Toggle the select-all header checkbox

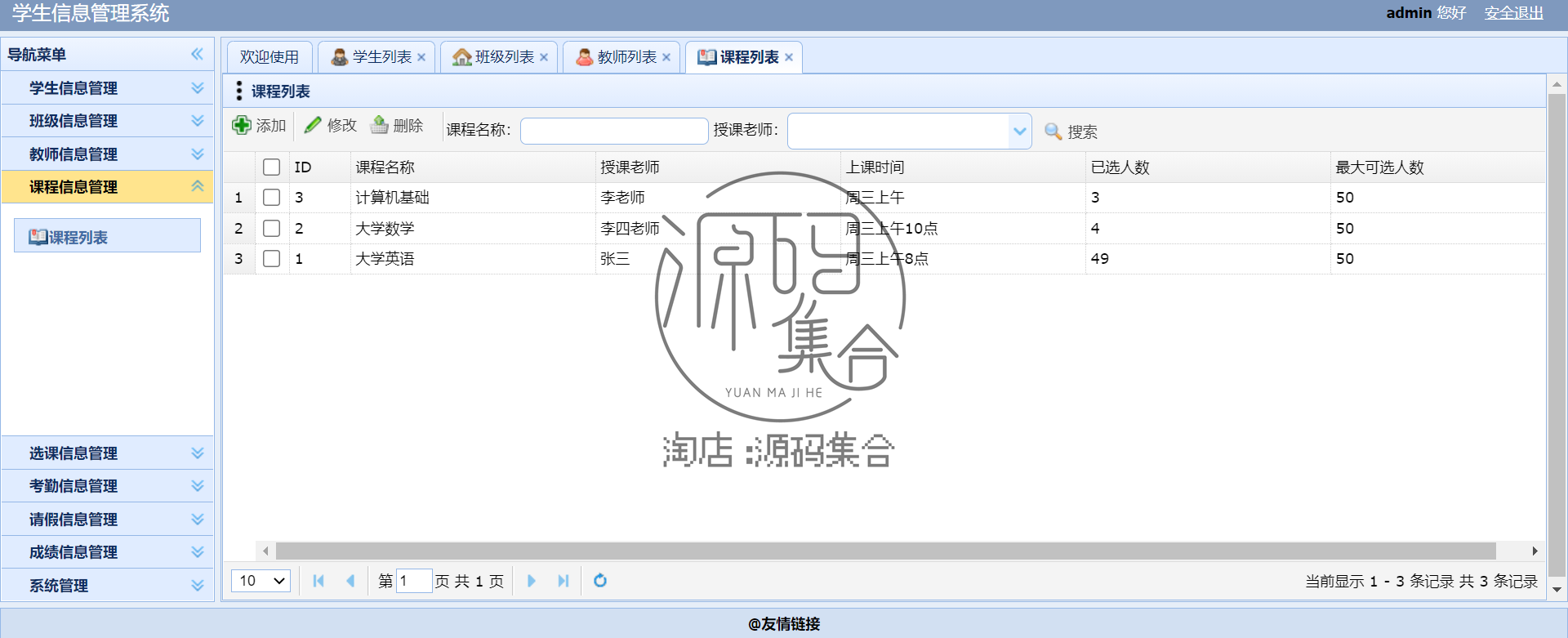272,167
